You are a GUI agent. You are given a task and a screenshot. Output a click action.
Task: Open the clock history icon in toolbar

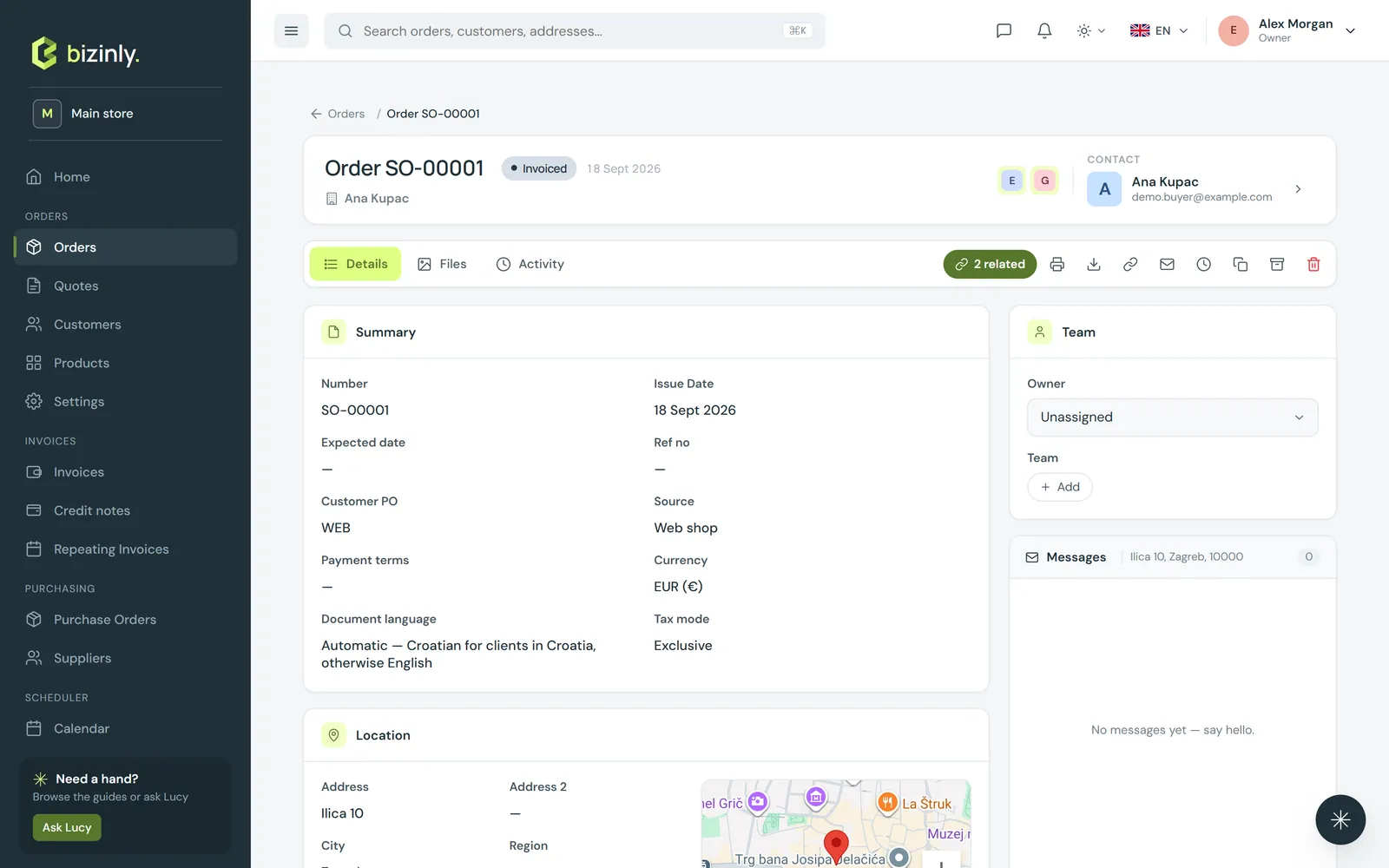click(1203, 264)
